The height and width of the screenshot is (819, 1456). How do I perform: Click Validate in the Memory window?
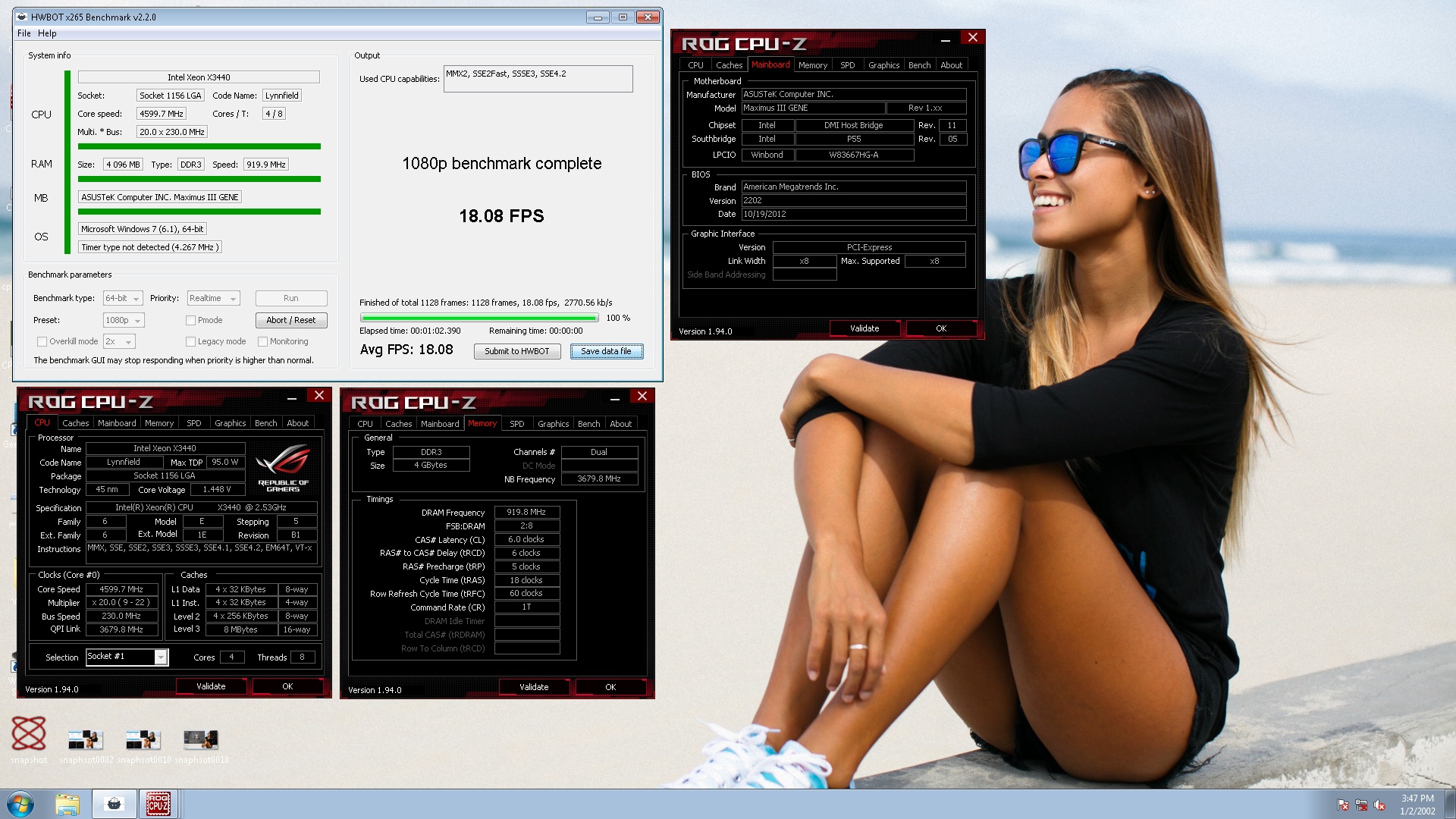[x=534, y=687]
